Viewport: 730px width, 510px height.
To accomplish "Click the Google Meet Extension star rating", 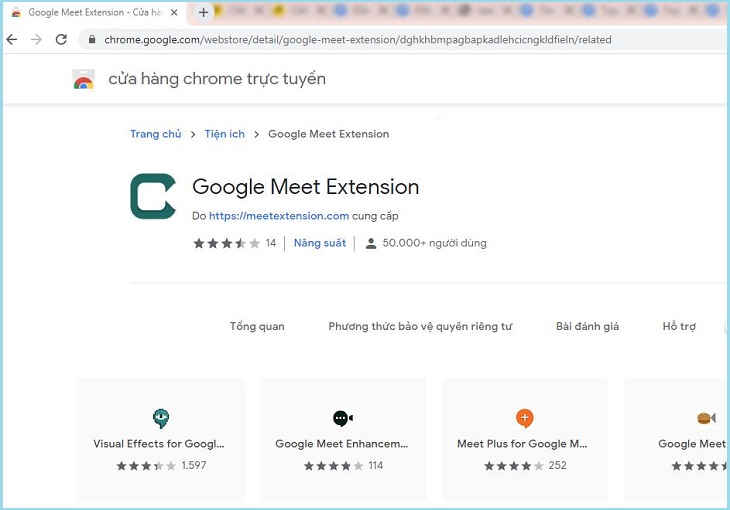I will [226, 243].
